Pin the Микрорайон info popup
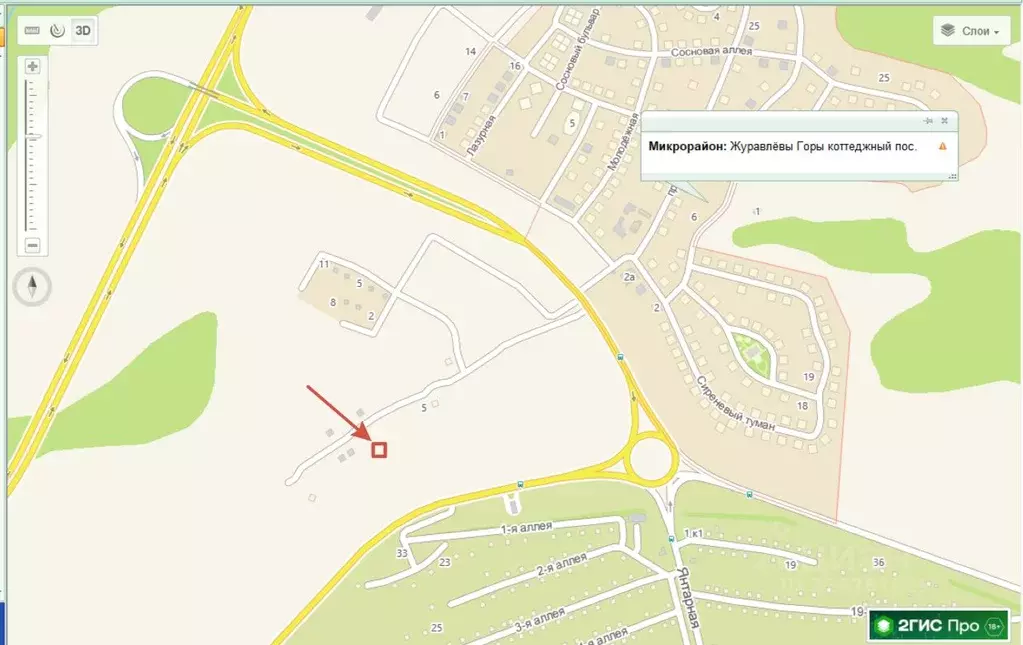The height and width of the screenshot is (645, 1023). 928,121
